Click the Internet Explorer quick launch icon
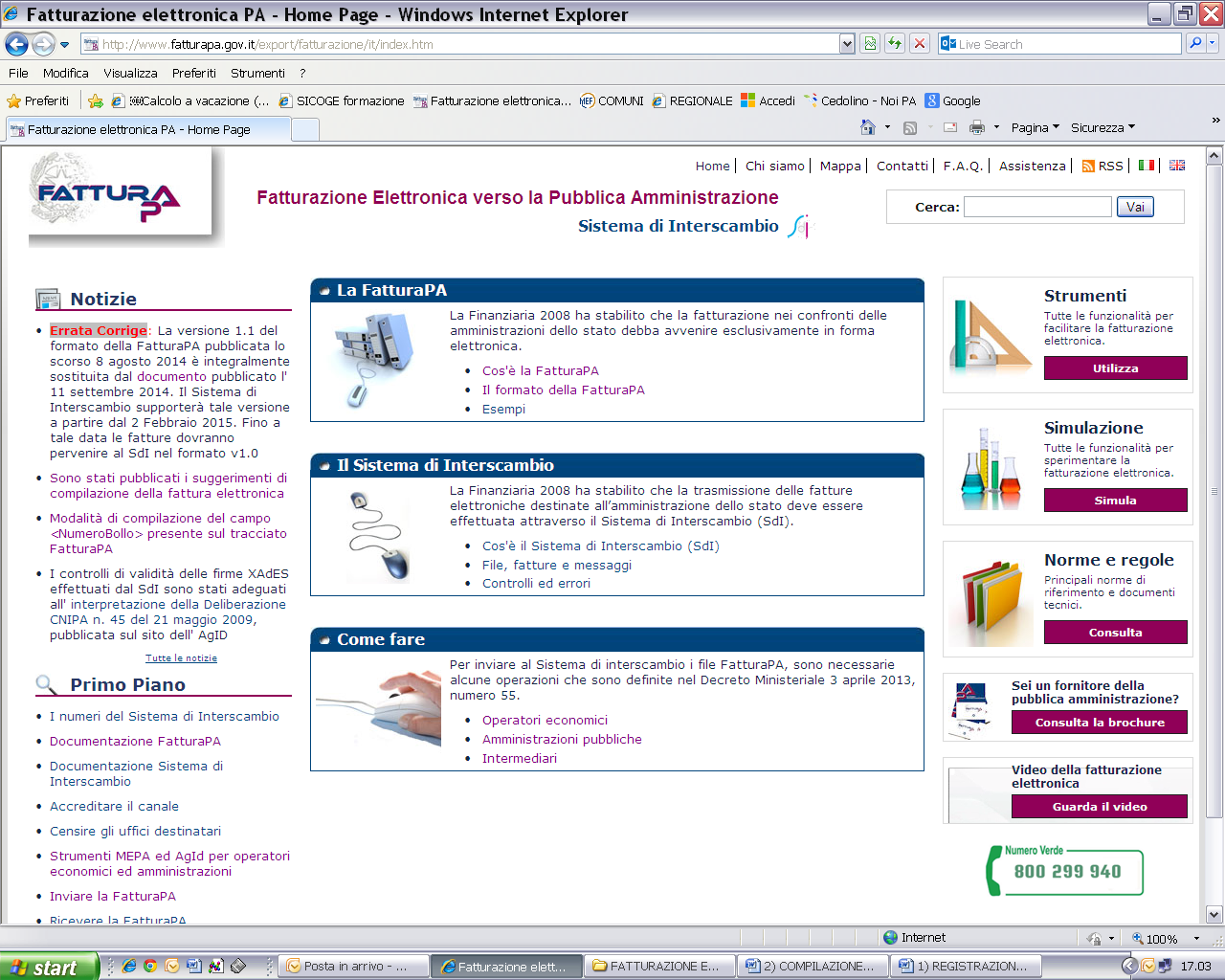Viewport: 1225px width, 980px height. [129, 966]
